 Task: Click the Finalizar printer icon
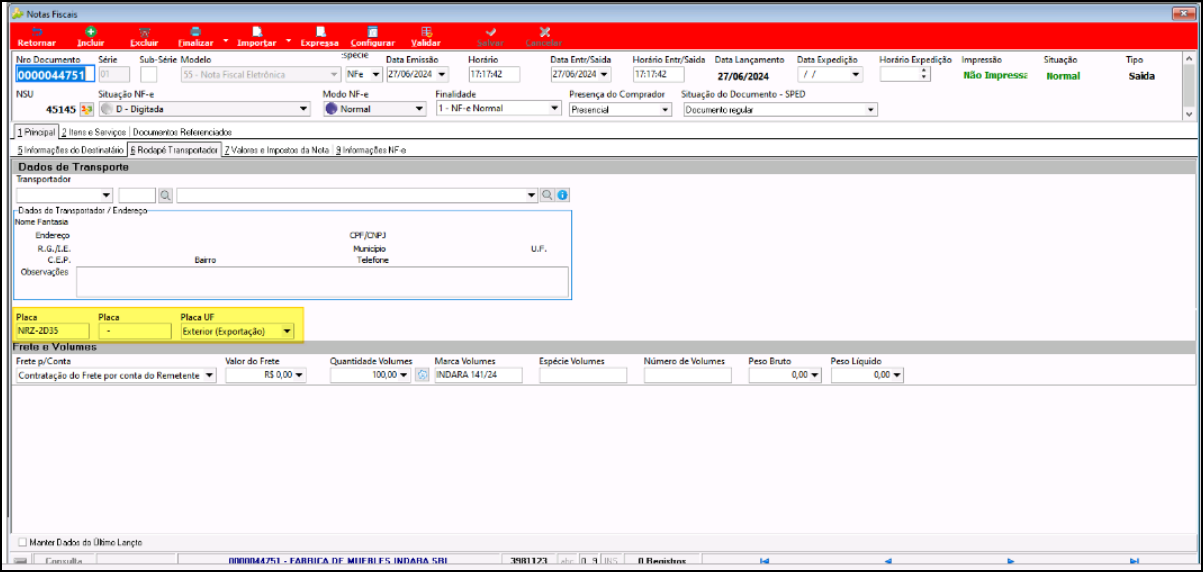pyautogui.click(x=196, y=32)
